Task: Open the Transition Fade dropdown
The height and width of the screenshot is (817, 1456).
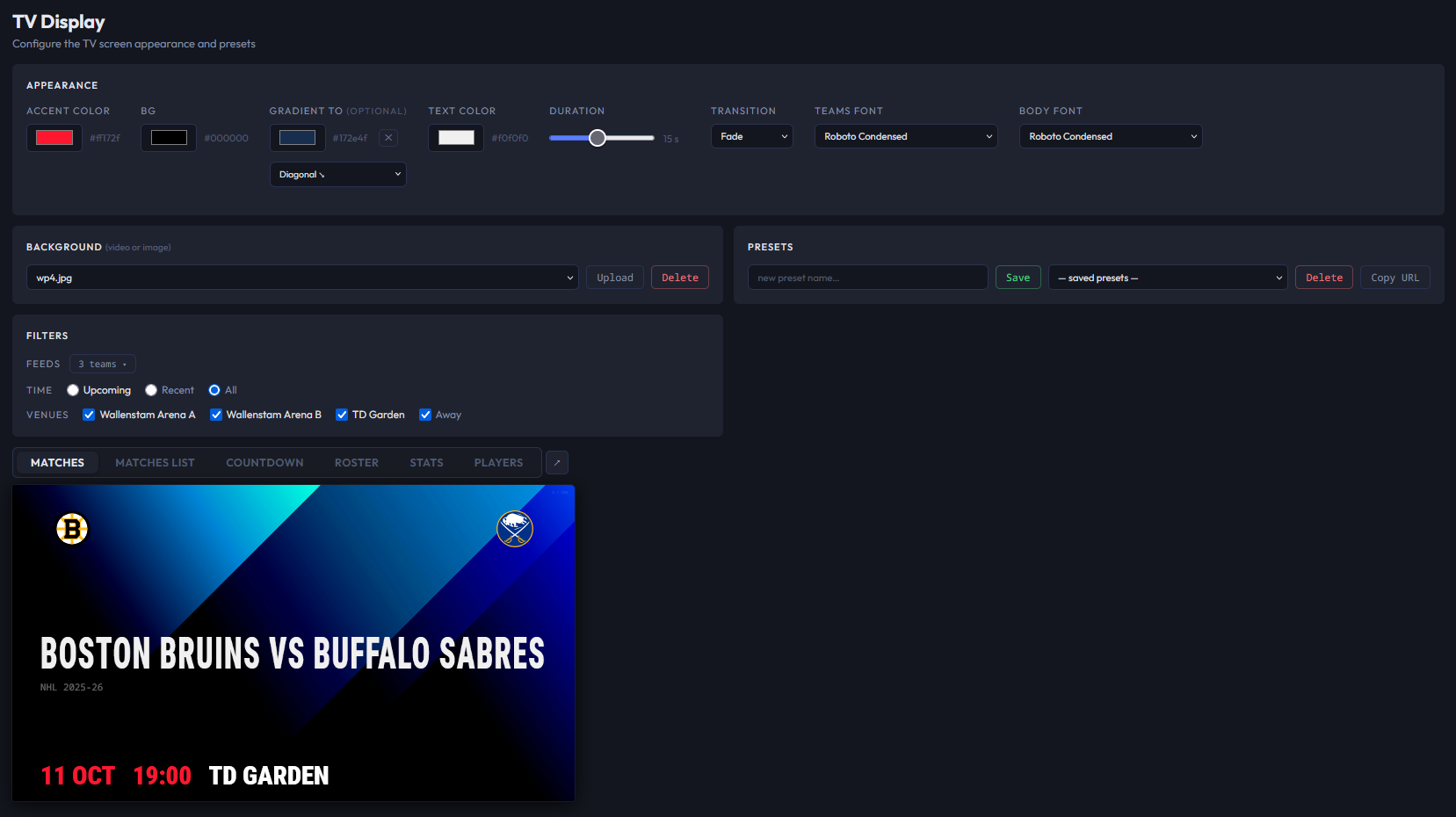Action: 752,136
